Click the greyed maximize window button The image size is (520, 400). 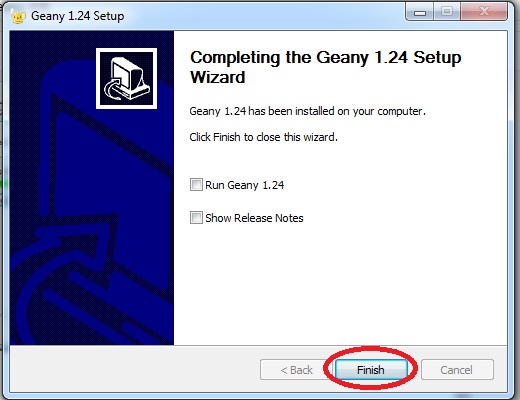tap(447, 12)
